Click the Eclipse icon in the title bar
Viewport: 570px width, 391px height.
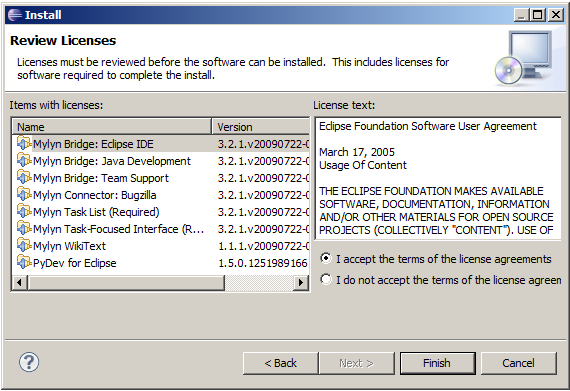(15, 15)
